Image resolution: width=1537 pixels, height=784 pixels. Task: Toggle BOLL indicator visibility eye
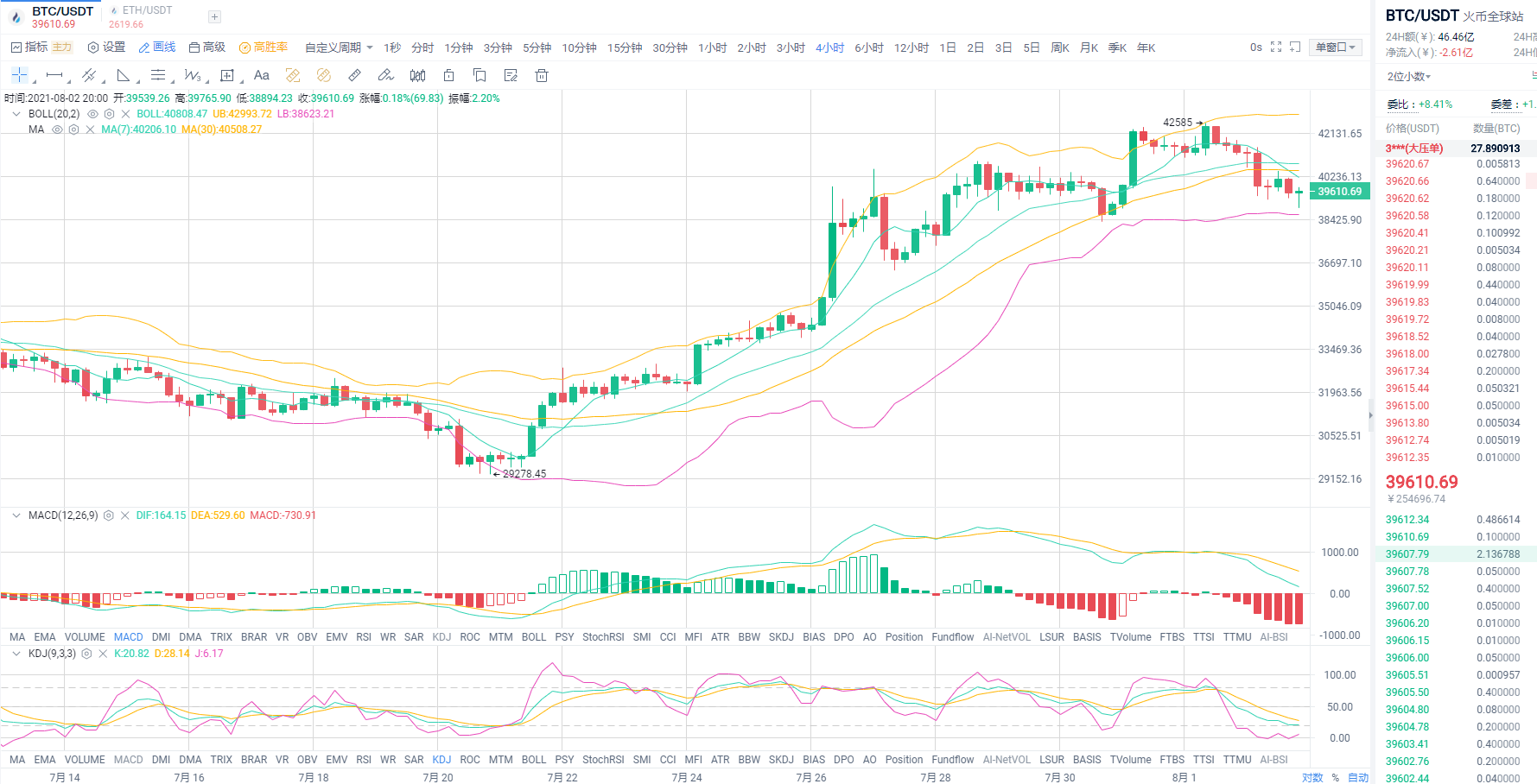pos(92,114)
